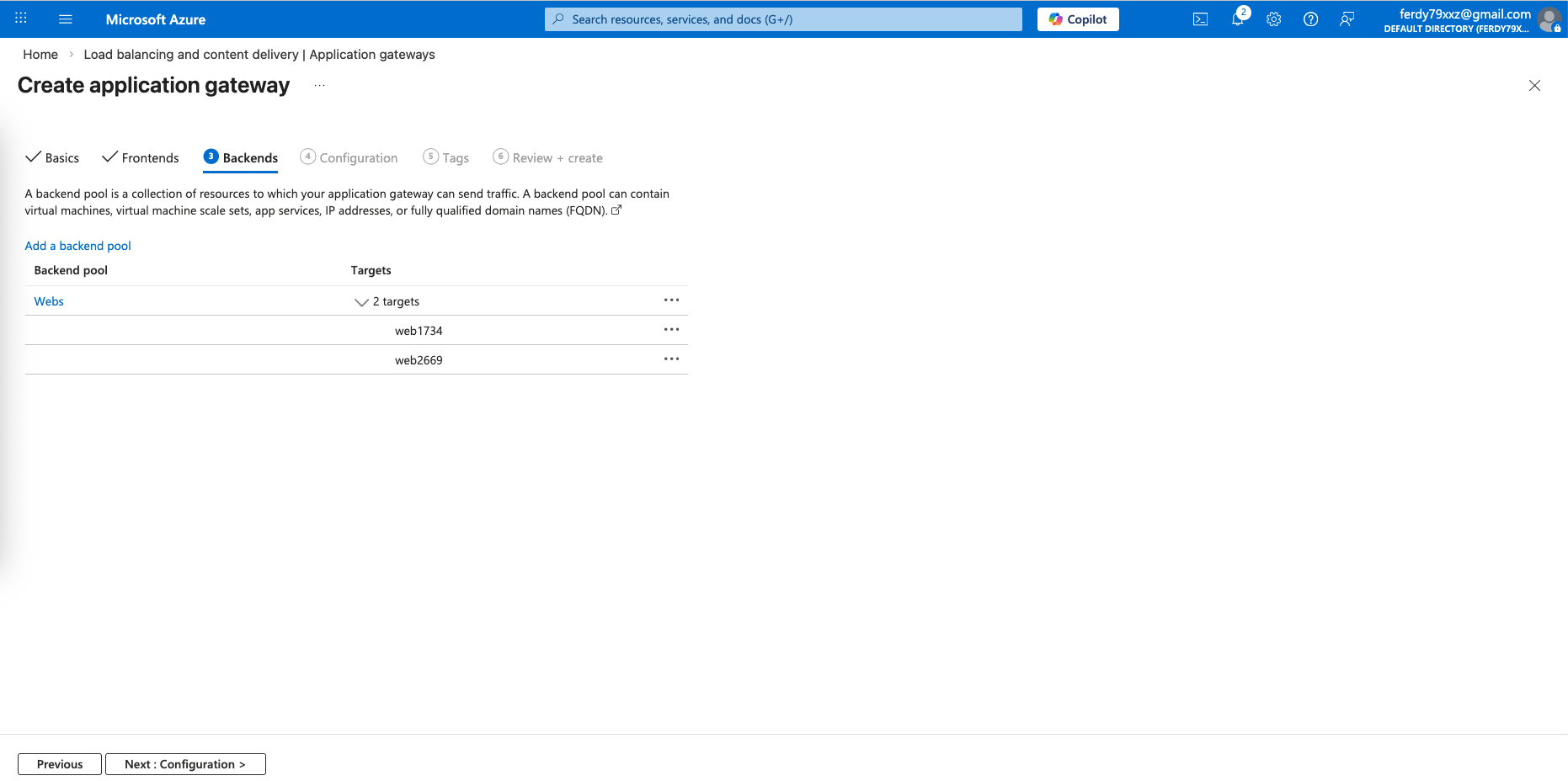Open the Help question mark icon
Image resolution: width=1568 pixels, height=781 pixels.
tap(1310, 19)
